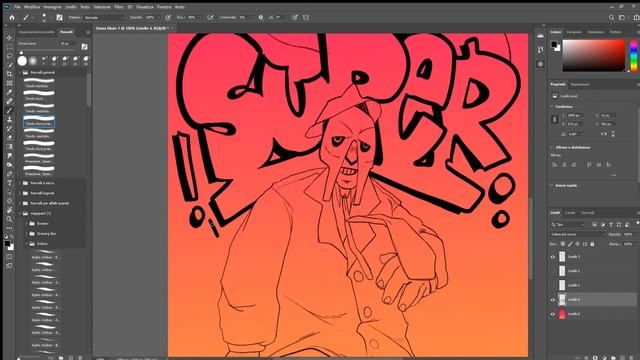This screenshot has height=360, width=640.
Task: Click the Home icon in options bar
Action: tap(12, 18)
